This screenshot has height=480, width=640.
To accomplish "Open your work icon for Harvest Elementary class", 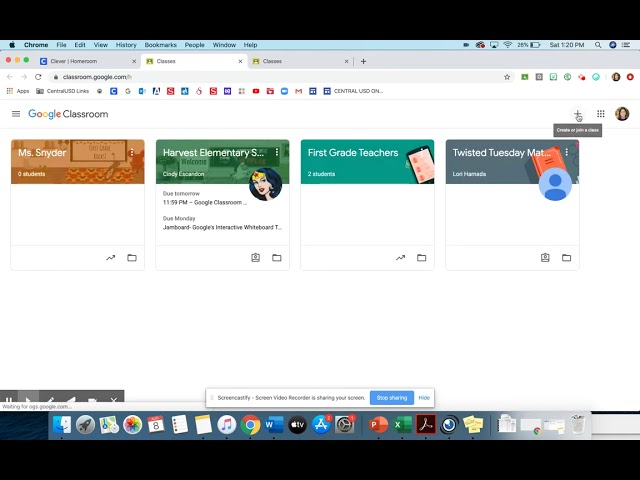I will 256,258.
